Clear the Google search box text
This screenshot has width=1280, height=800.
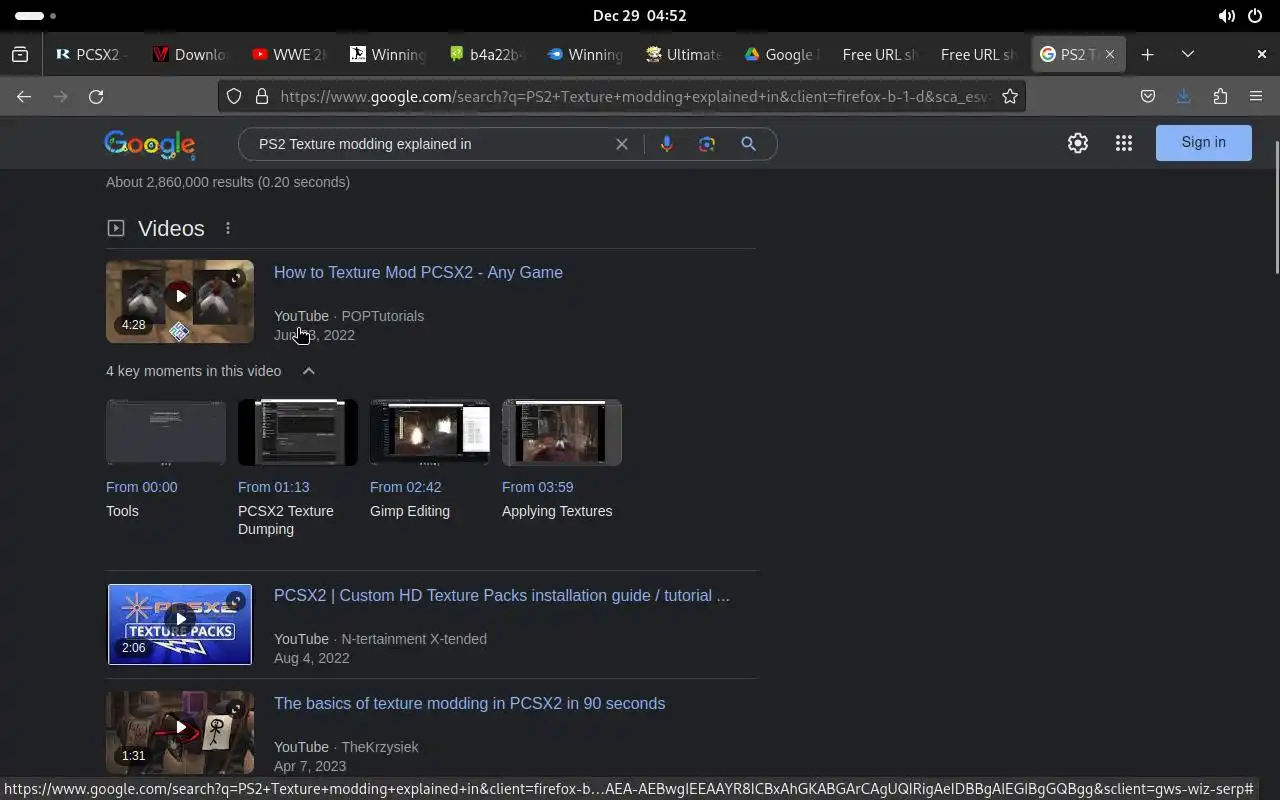[x=622, y=144]
